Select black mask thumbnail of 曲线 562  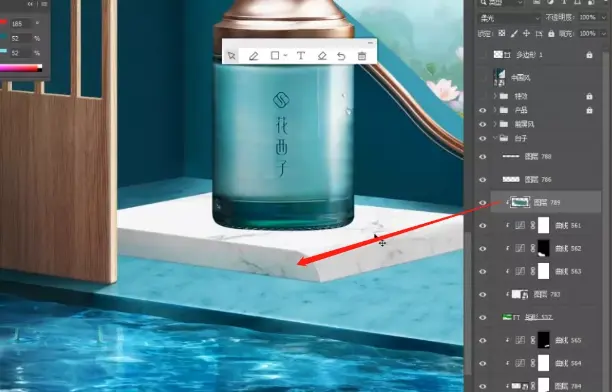(544, 248)
